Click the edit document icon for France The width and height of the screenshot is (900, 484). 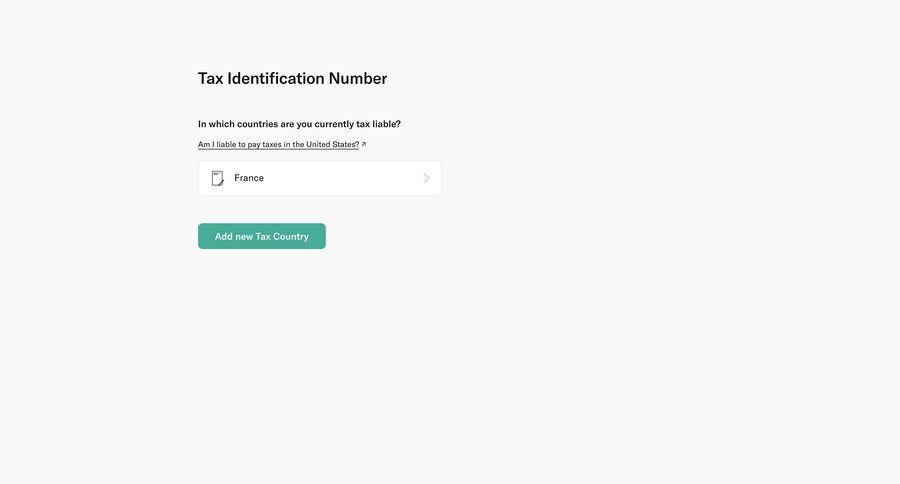point(218,178)
